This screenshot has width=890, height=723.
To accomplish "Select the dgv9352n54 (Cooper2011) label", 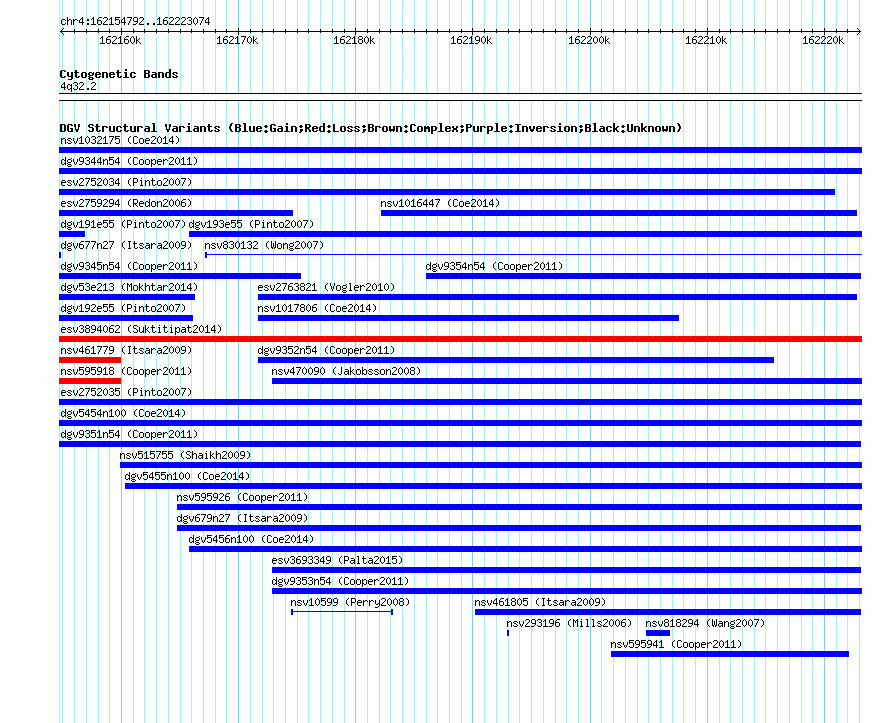I will [x=326, y=350].
